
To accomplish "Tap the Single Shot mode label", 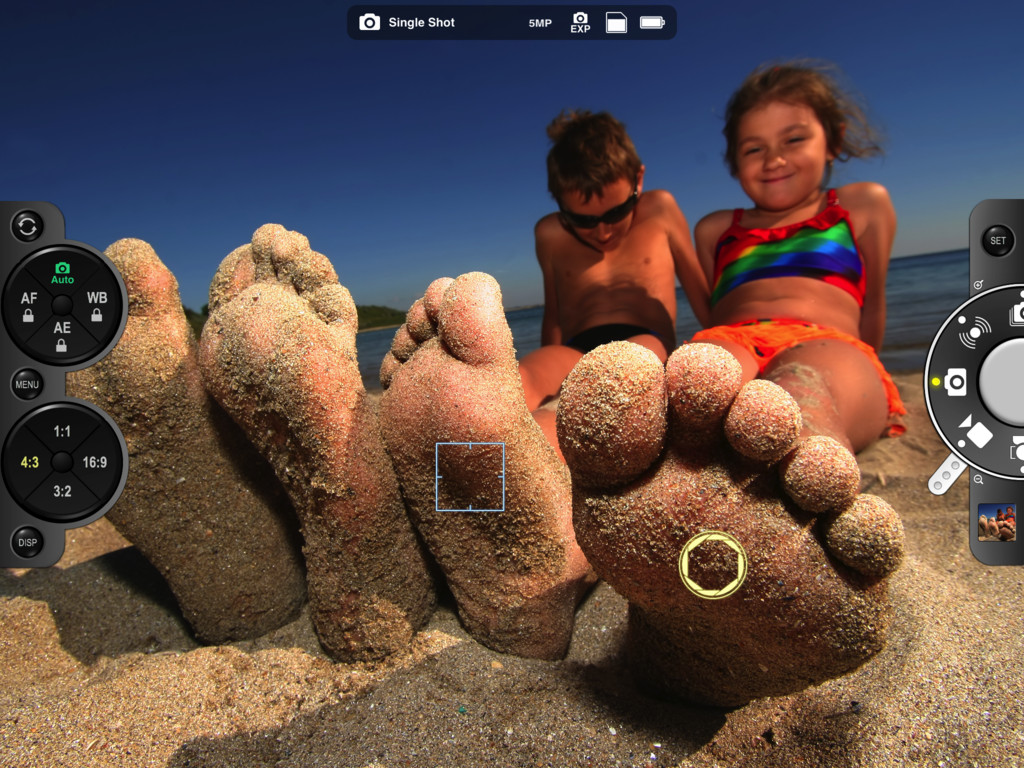I will click(x=421, y=23).
